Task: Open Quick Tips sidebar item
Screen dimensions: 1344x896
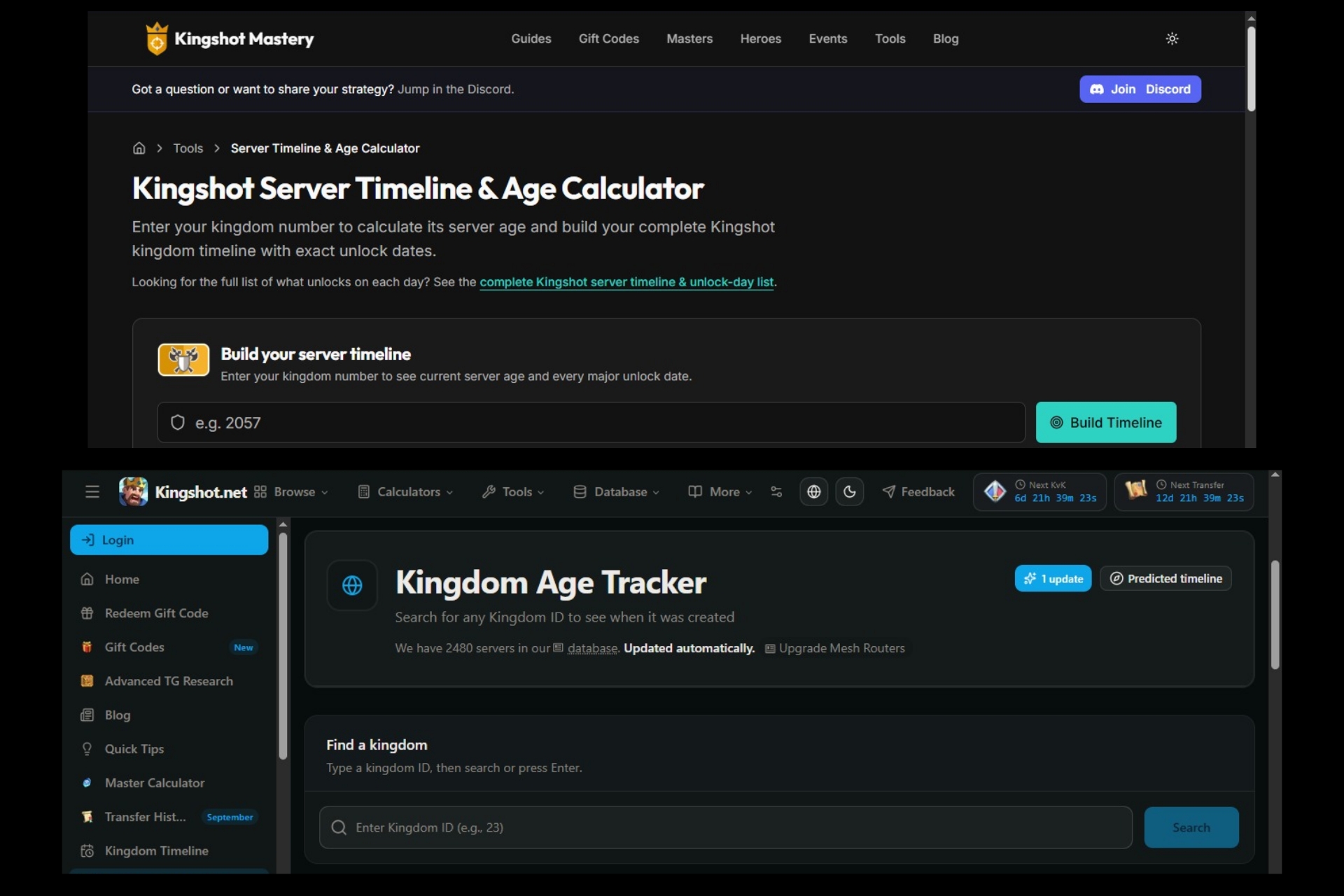Action: pyautogui.click(x=134, y=749)
